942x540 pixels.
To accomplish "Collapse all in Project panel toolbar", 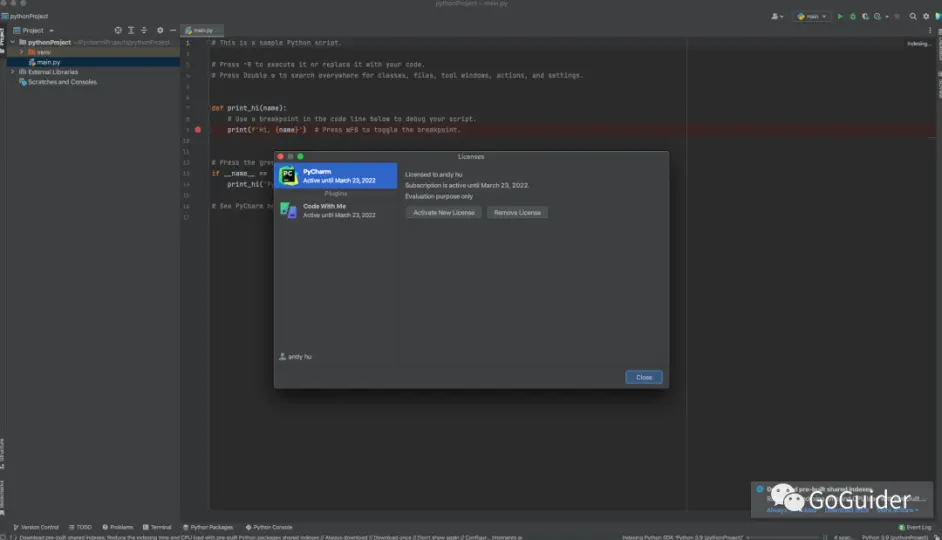I will coord(144,30).
